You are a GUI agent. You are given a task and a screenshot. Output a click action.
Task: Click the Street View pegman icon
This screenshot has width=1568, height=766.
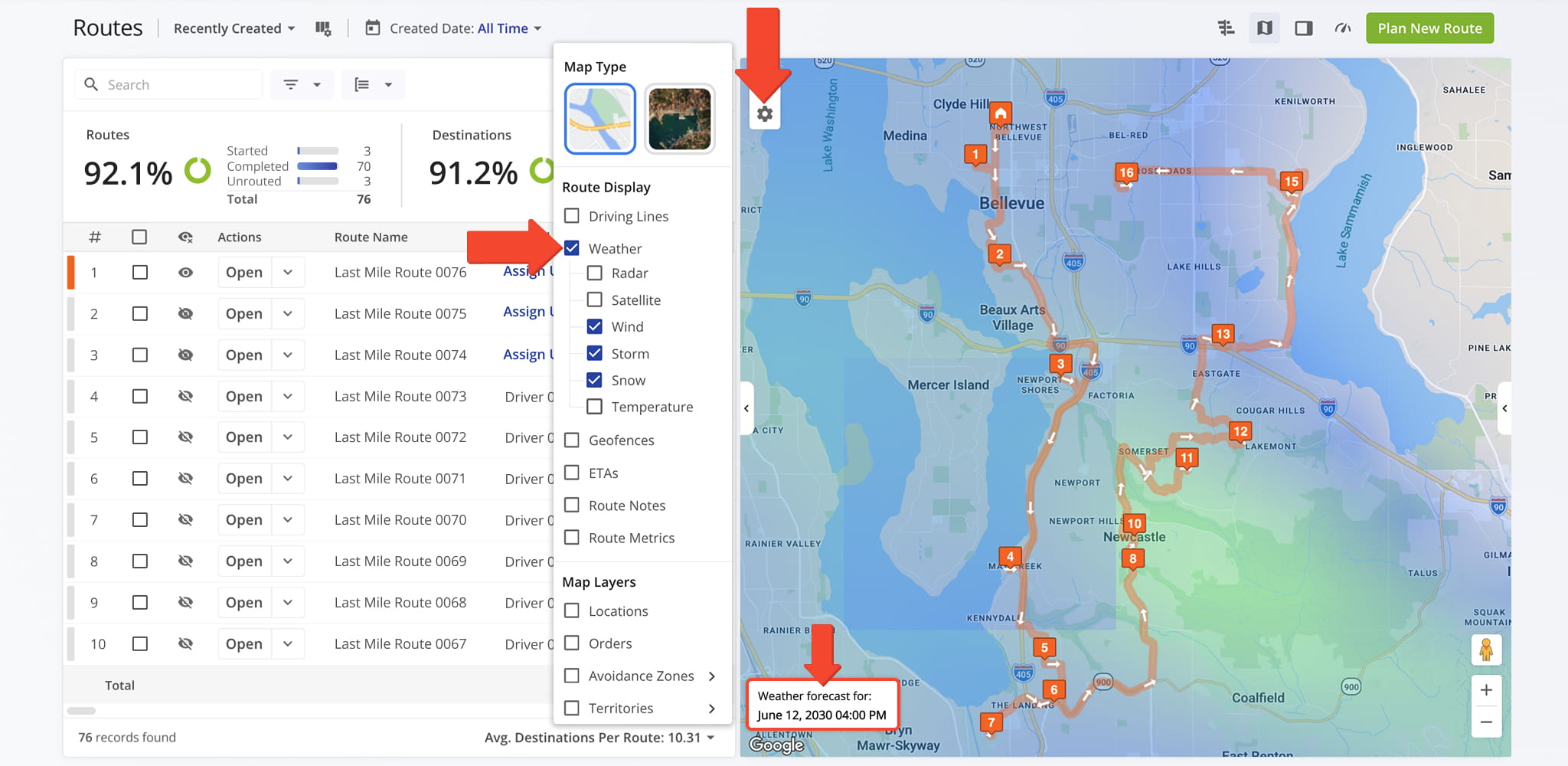click(x=1486, y=650)
